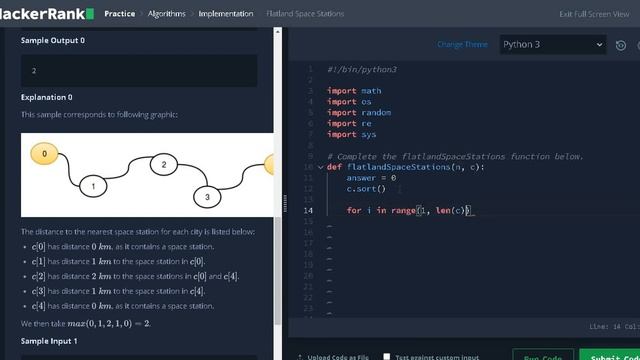Click the 'import os' line

coord(349,102)
